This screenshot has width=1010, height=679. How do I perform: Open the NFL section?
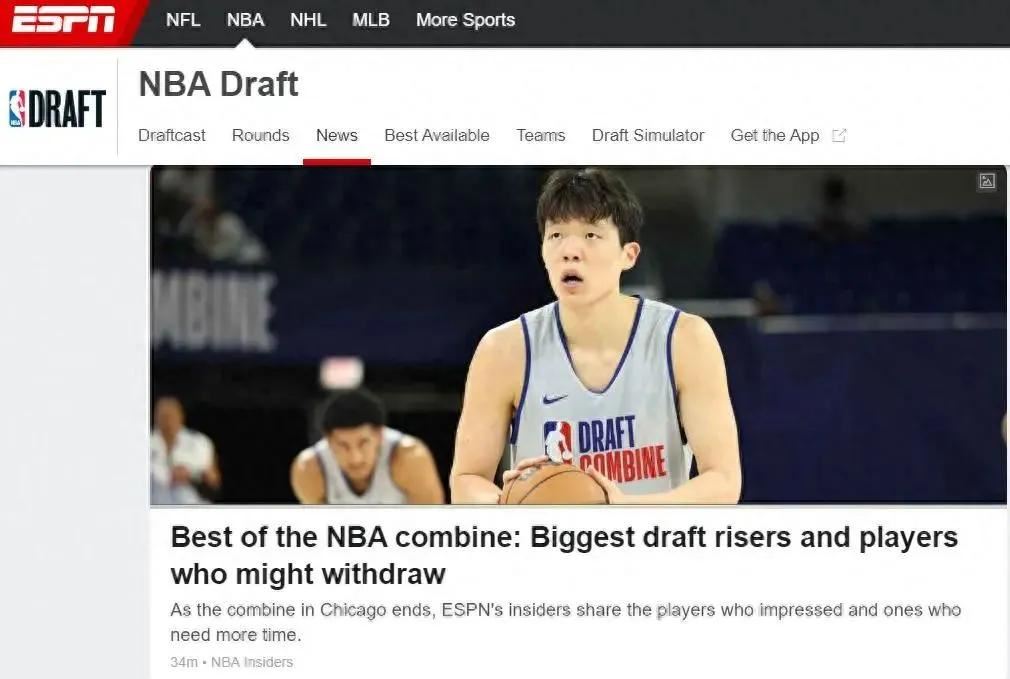point(183,20)
